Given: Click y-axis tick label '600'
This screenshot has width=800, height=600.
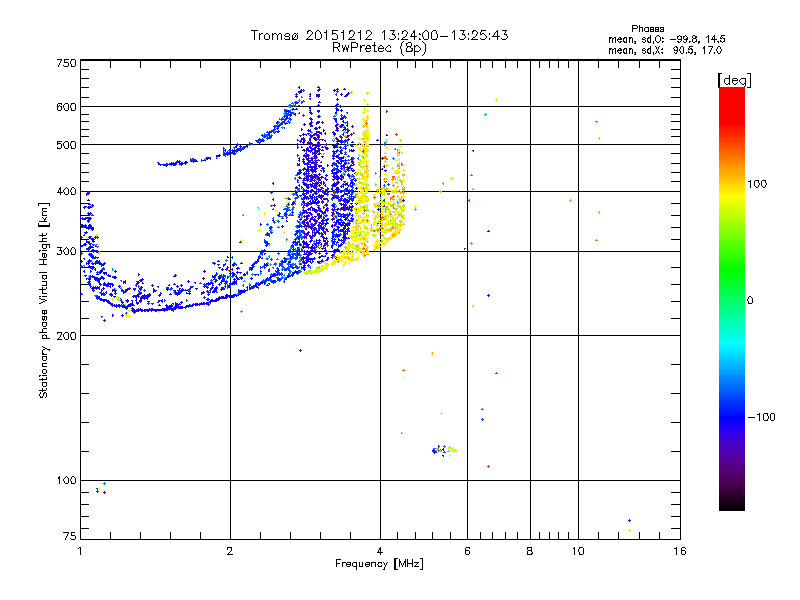Looking at the screenshot, I should pos(67,107).
